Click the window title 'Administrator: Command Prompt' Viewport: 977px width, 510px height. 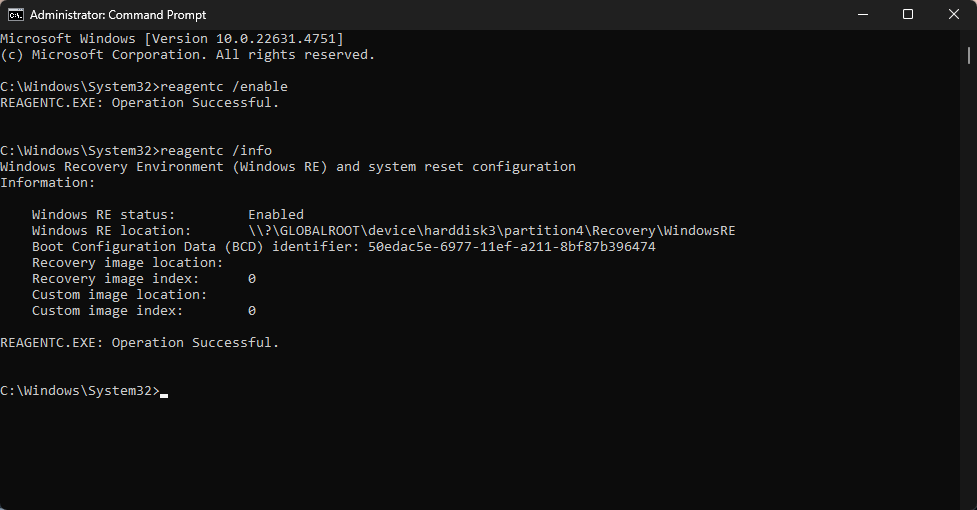point(118,14)
